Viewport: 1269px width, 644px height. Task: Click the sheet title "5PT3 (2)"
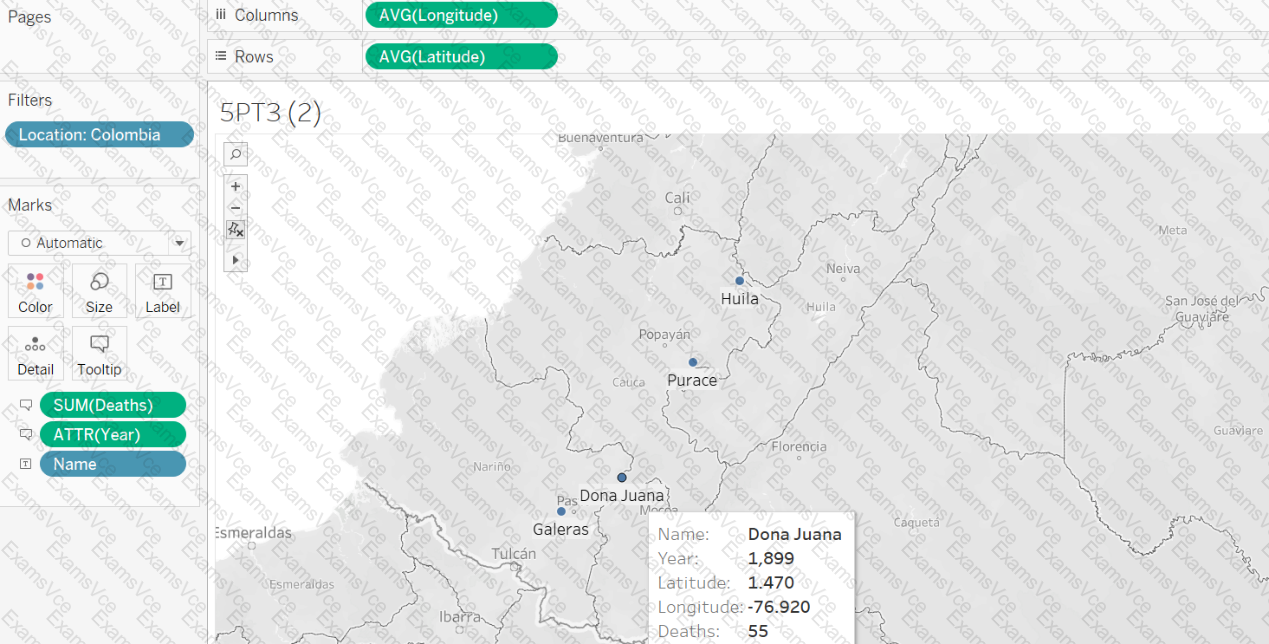point(271,112)
